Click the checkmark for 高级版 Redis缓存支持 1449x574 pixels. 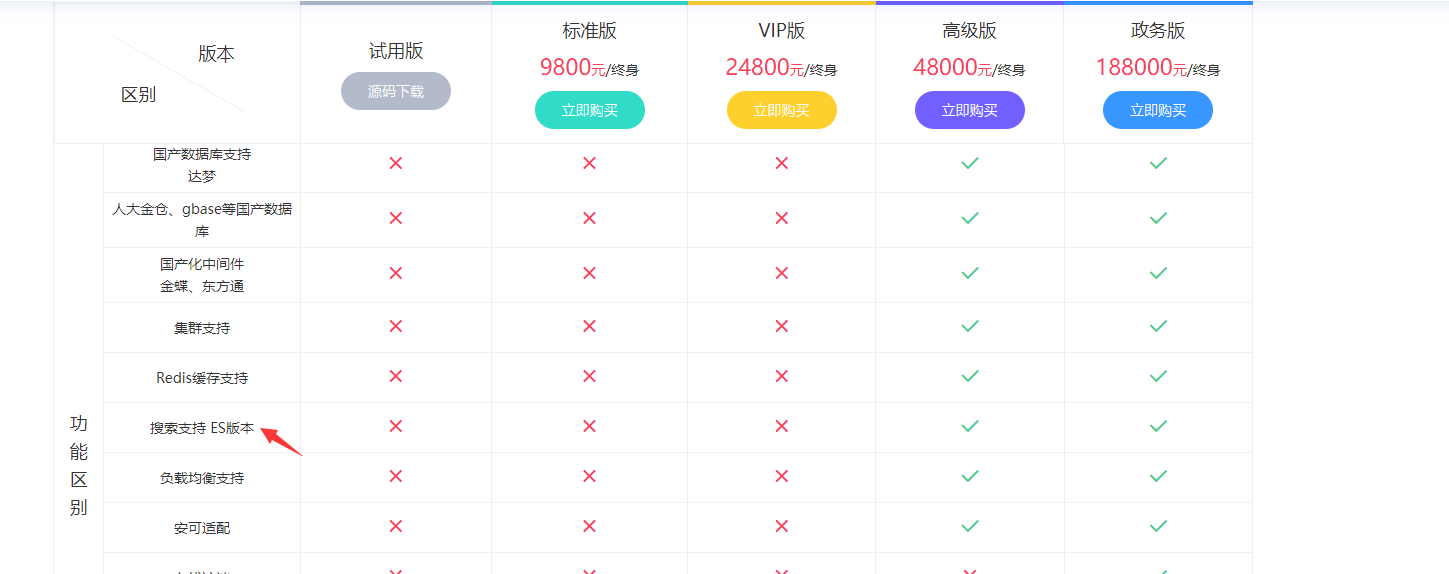pos(969,376)
